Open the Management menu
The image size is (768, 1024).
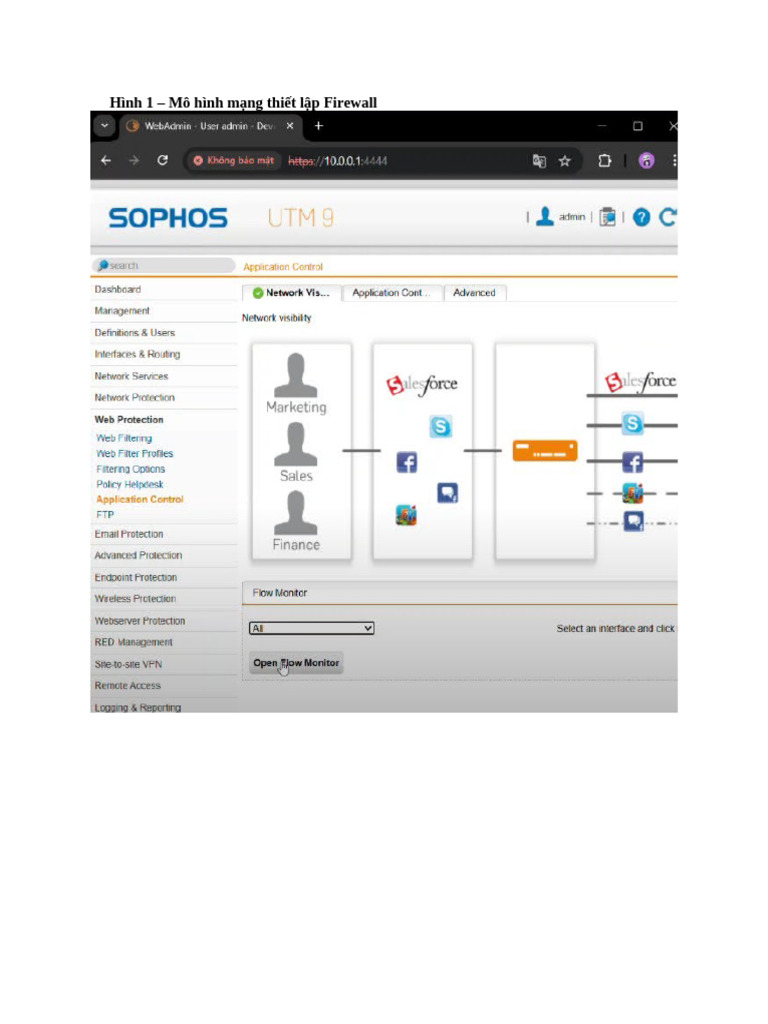point(122,311)
